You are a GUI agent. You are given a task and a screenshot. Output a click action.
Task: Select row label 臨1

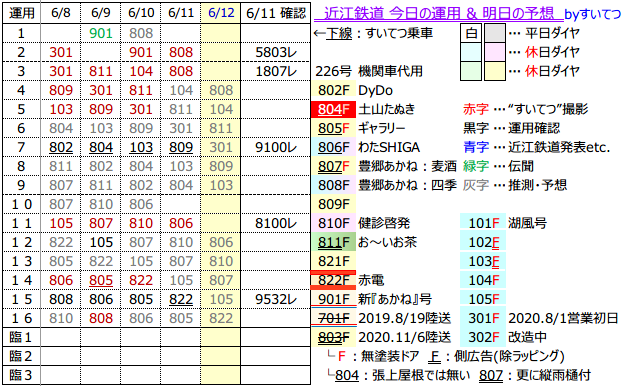tap(21, 337)
